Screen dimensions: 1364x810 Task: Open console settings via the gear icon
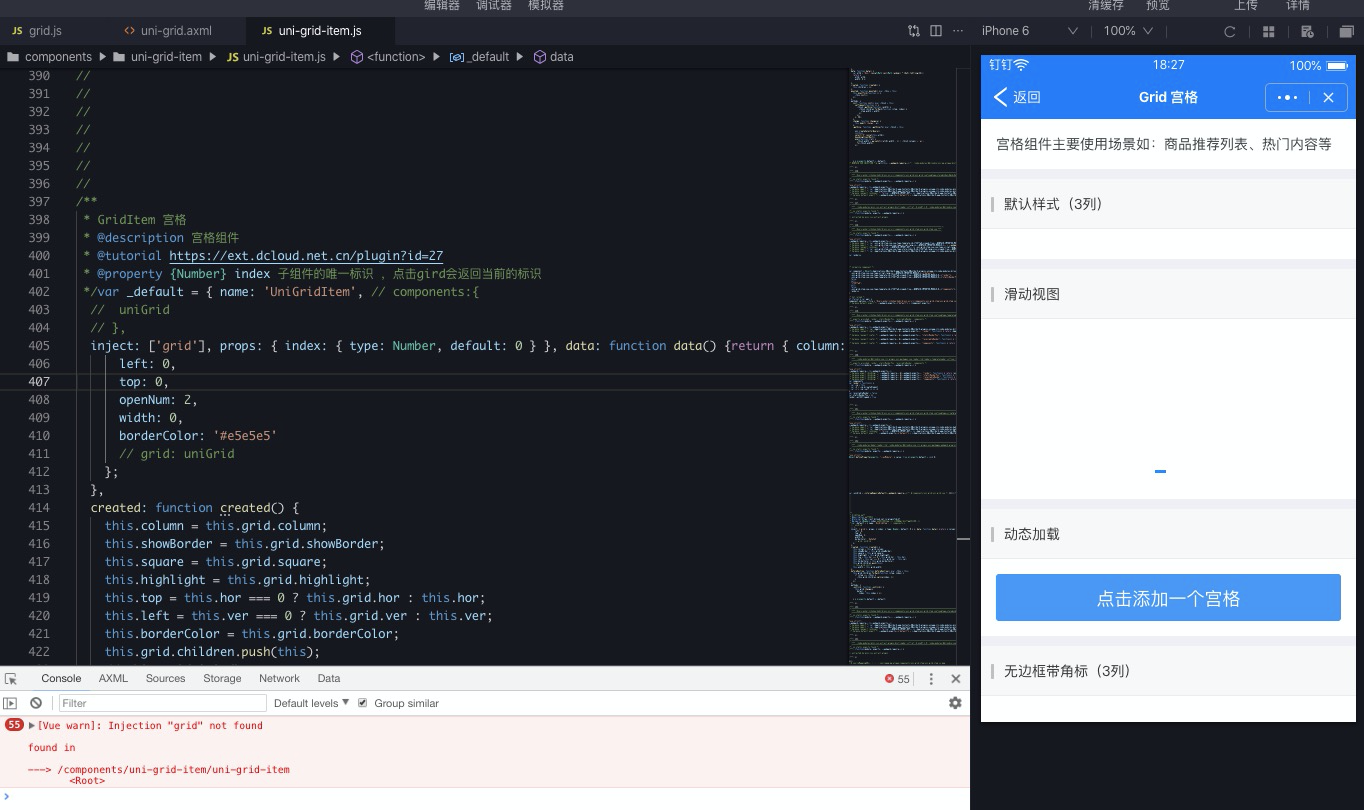coord(955,703)
